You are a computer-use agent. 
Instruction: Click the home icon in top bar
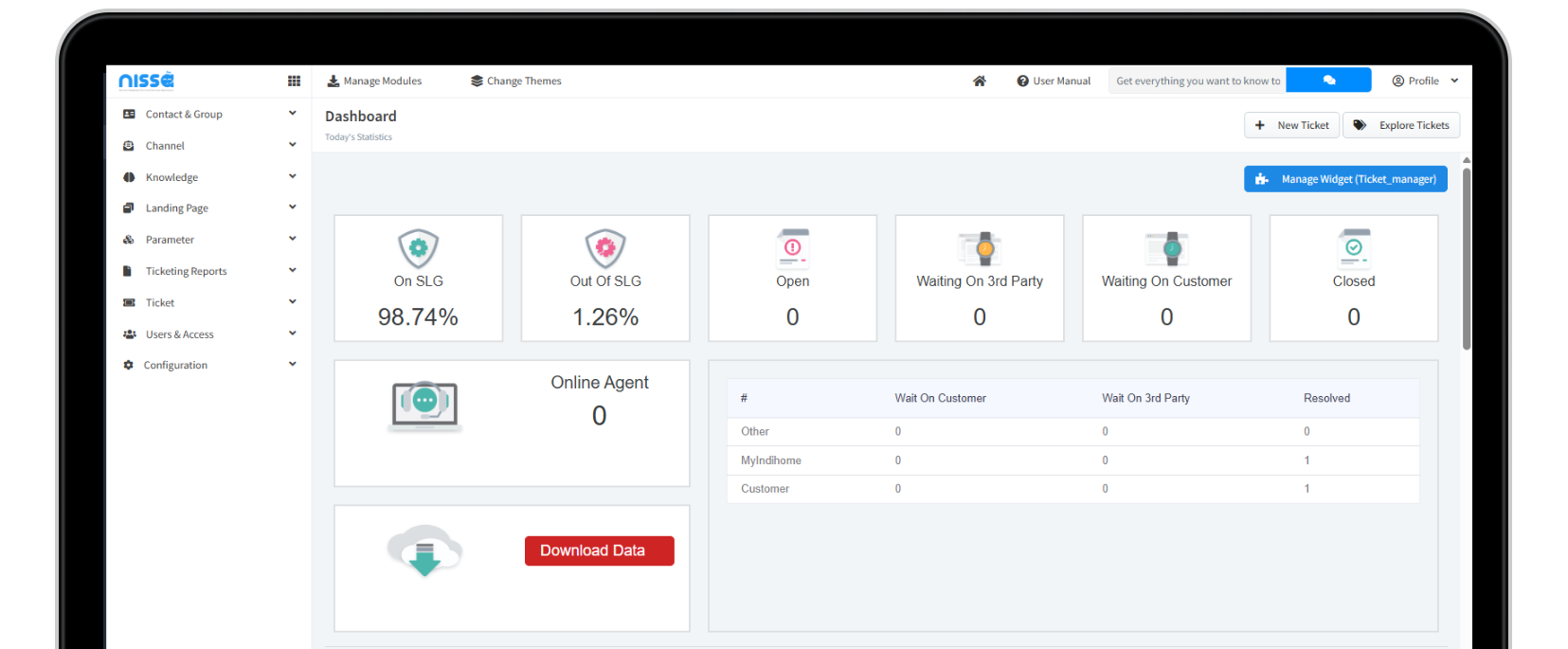979,81
